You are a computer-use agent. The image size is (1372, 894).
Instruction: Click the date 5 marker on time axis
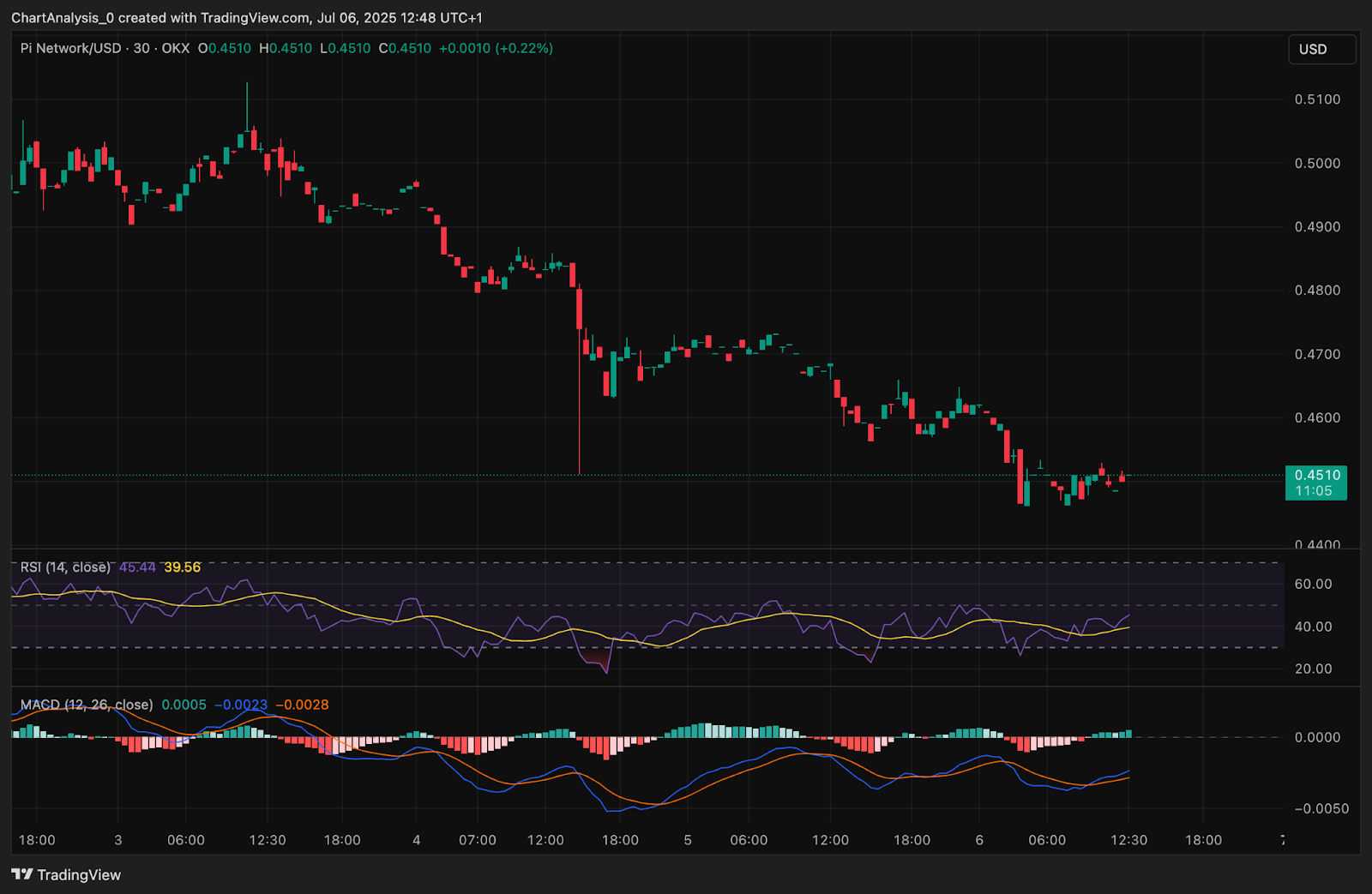click(x=687, y=840)
